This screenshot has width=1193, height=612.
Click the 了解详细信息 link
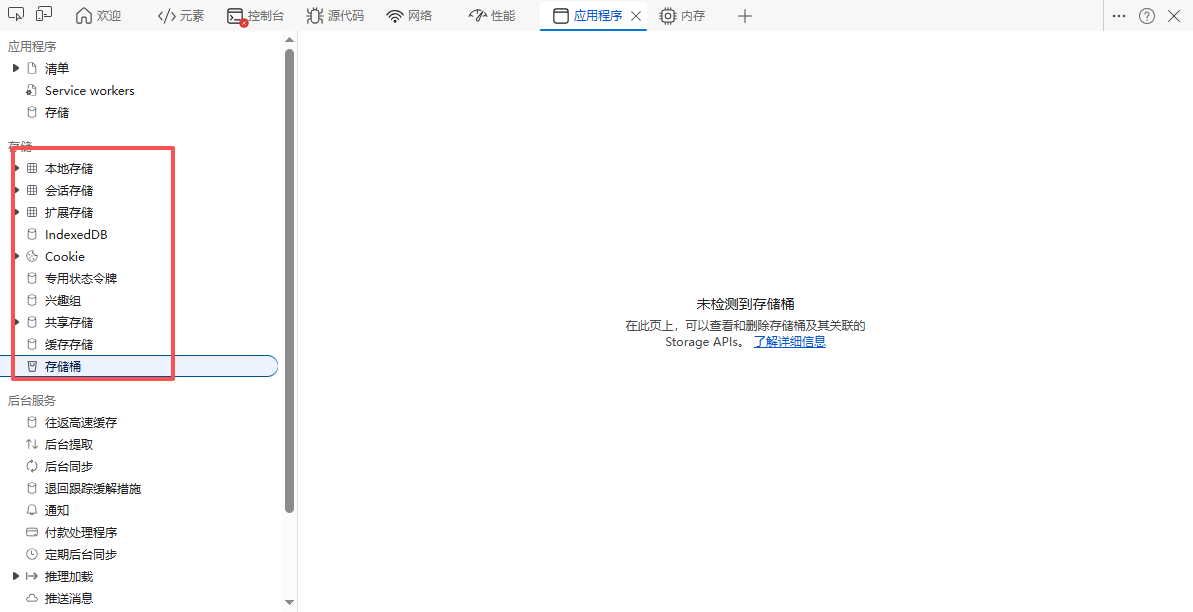(x=789, y=342)
